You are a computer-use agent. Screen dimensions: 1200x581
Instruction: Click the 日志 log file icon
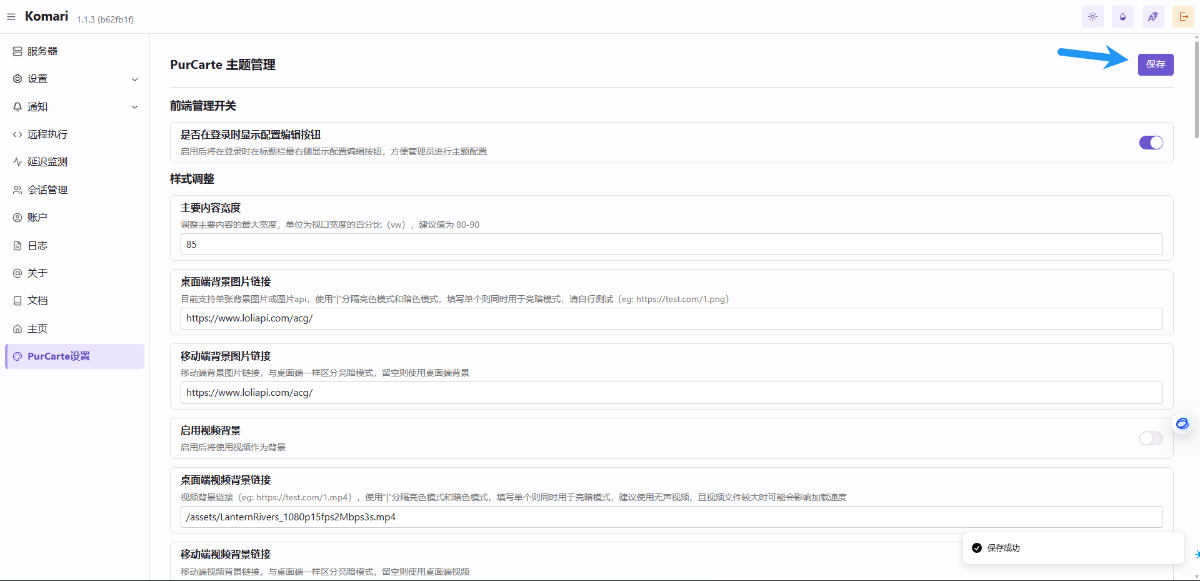[17, 245]
